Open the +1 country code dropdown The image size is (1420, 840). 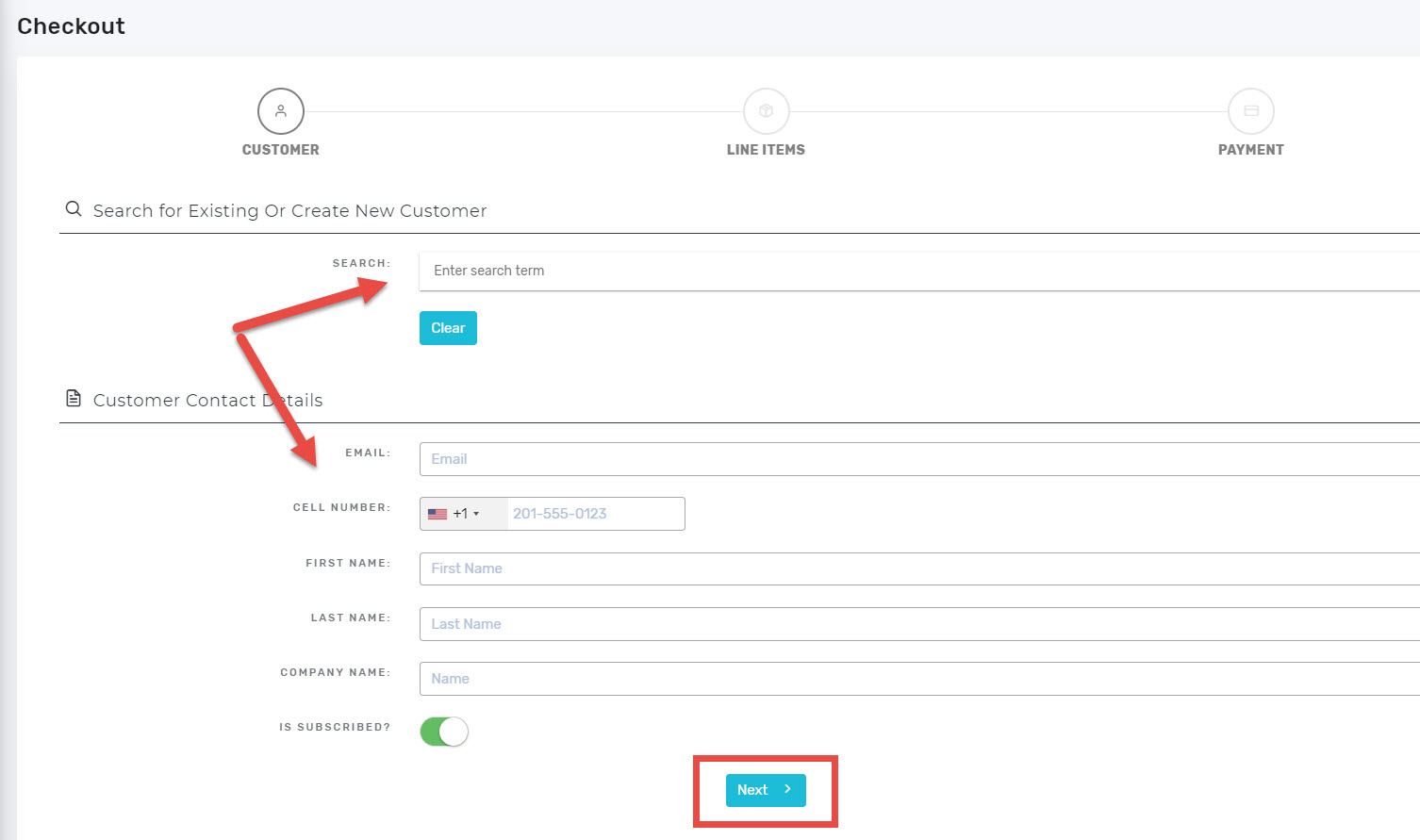(x=464, y=514)
